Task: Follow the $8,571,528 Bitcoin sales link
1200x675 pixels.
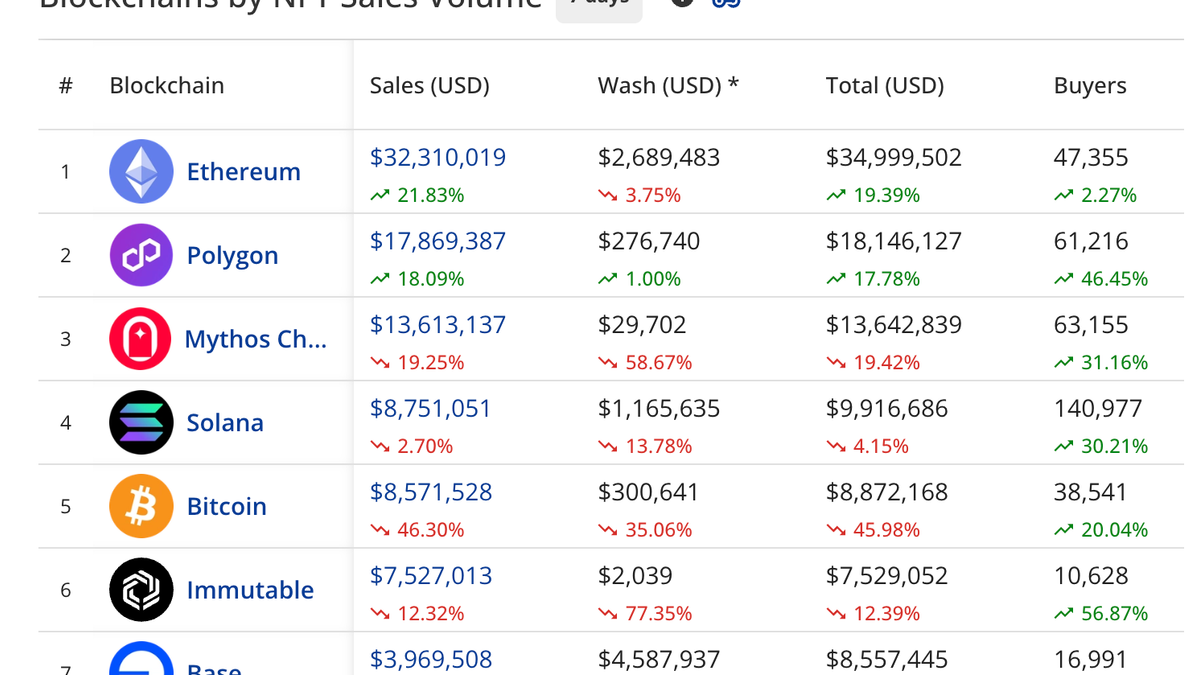Action: (431, 492)
